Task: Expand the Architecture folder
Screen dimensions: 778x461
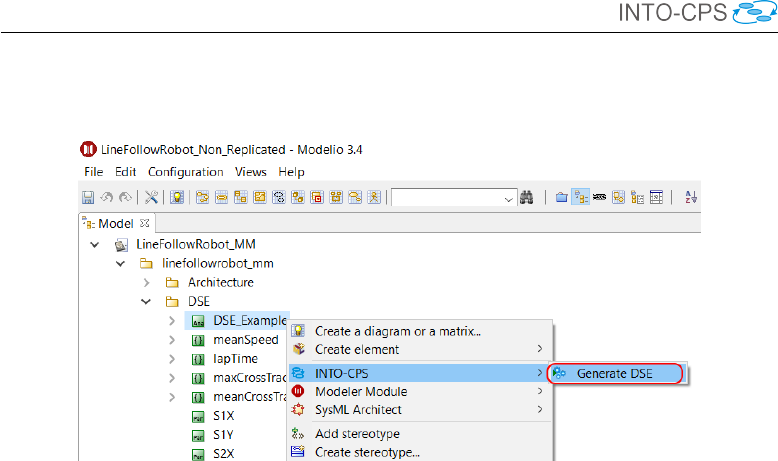Action: [x=146, y=283]
